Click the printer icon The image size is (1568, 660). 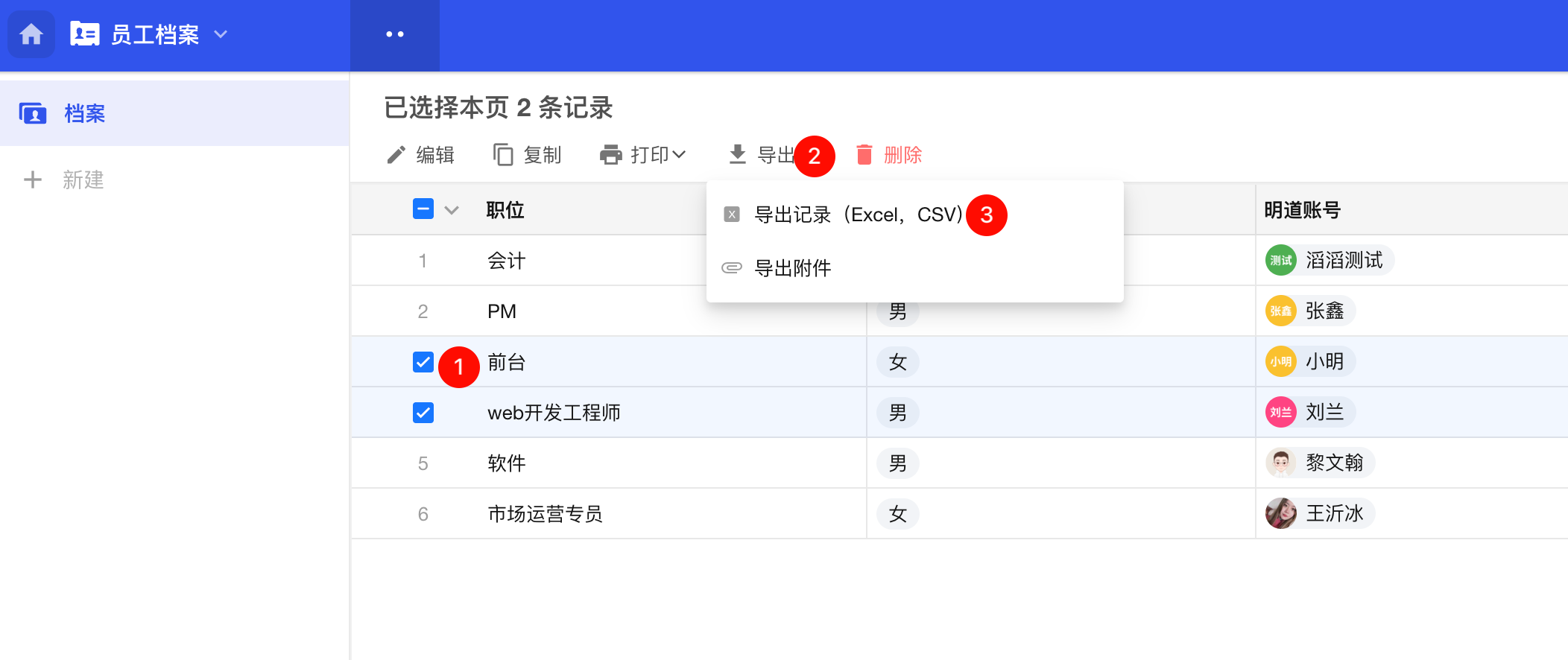click(x=611, y=155)
